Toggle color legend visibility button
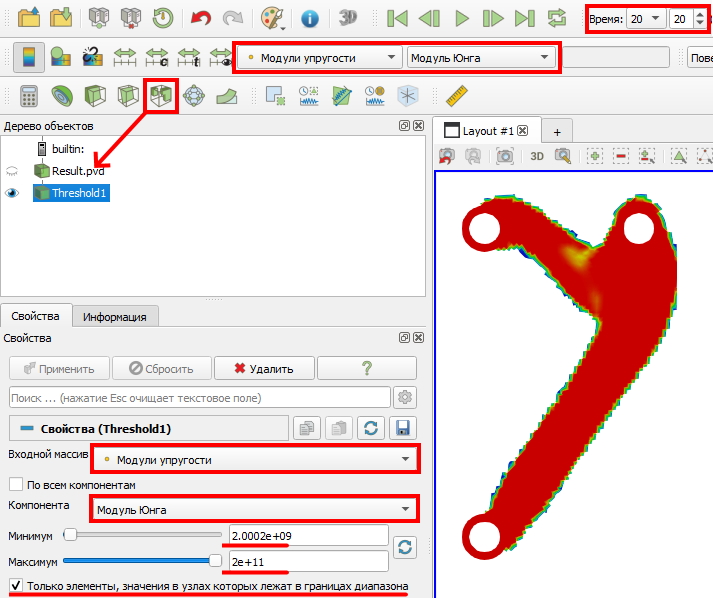The height and width of the screenshot is (598, 713). tap(29, 57)
